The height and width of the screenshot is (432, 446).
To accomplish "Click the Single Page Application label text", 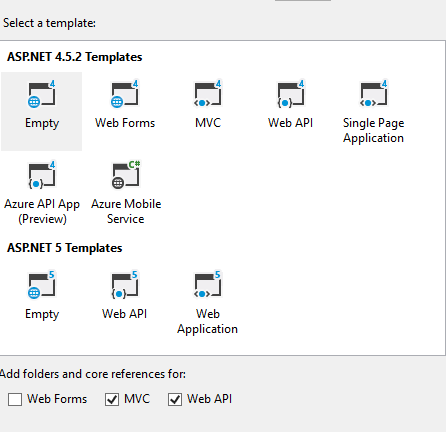I will coord(374,131).
